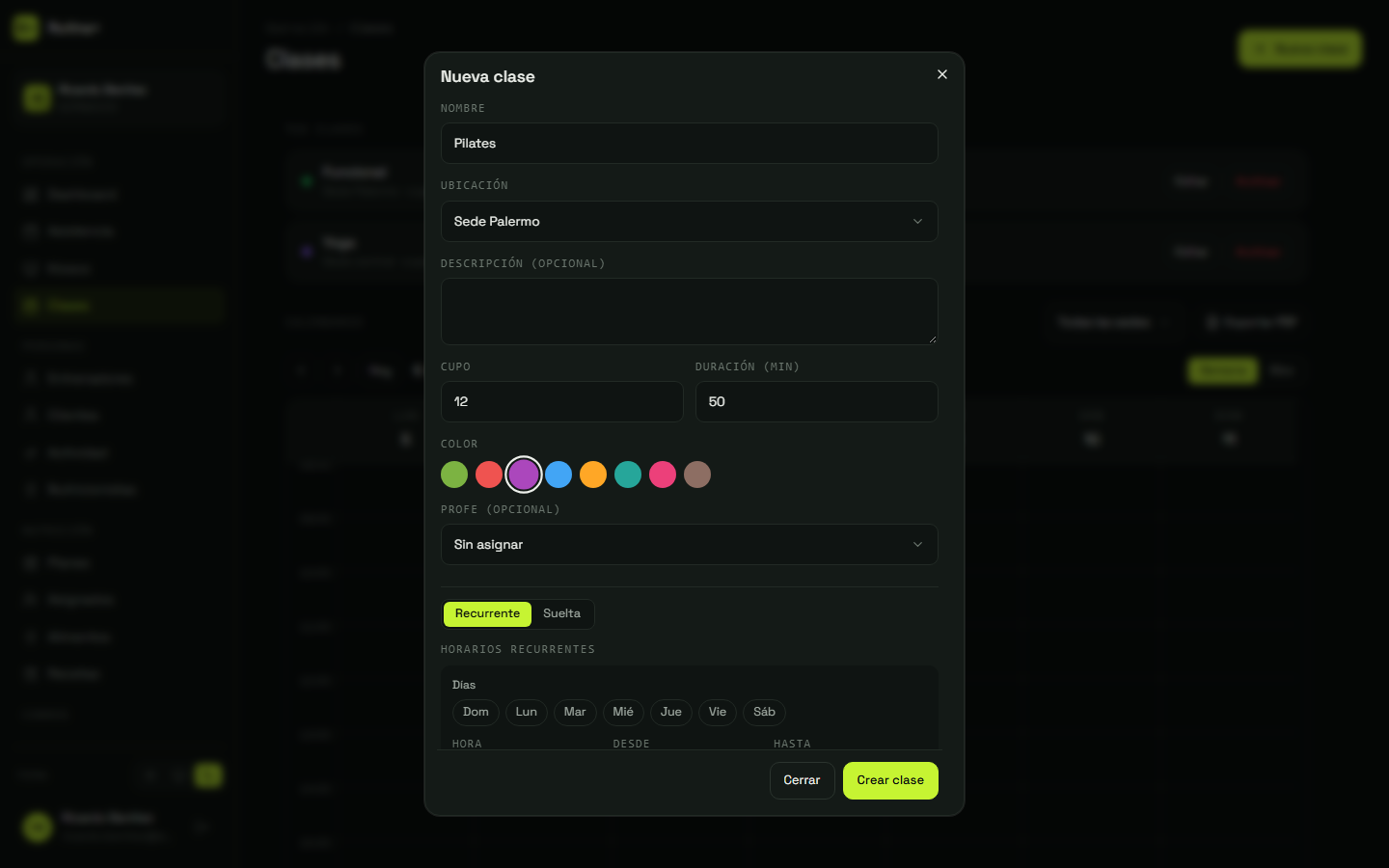Pick the red color swatch

tap(489, 475)
